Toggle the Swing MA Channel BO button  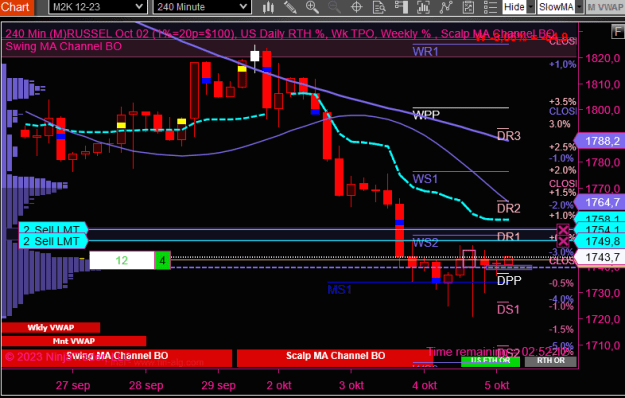coord(117,357)
